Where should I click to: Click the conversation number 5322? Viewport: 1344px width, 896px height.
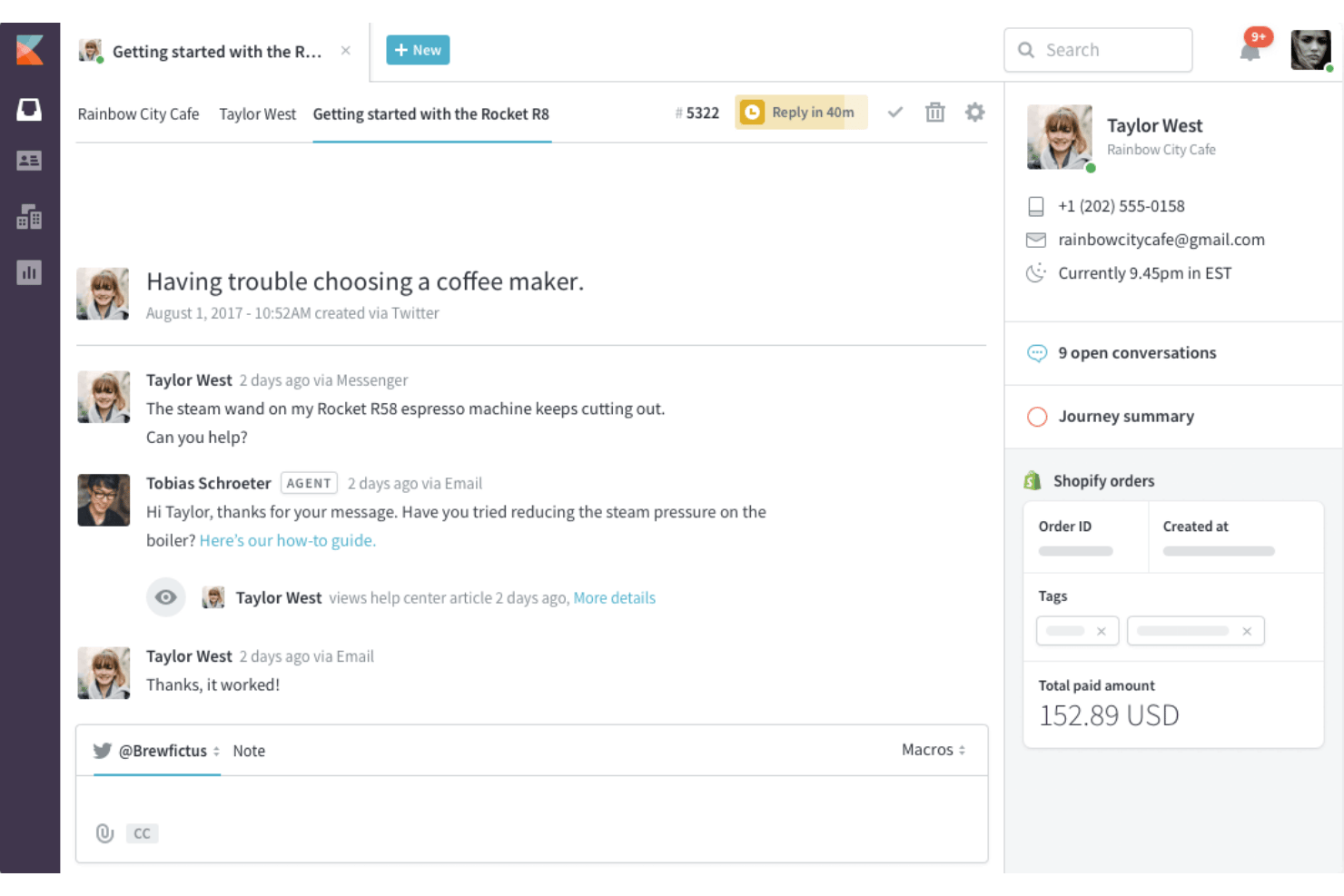[697, 113]
